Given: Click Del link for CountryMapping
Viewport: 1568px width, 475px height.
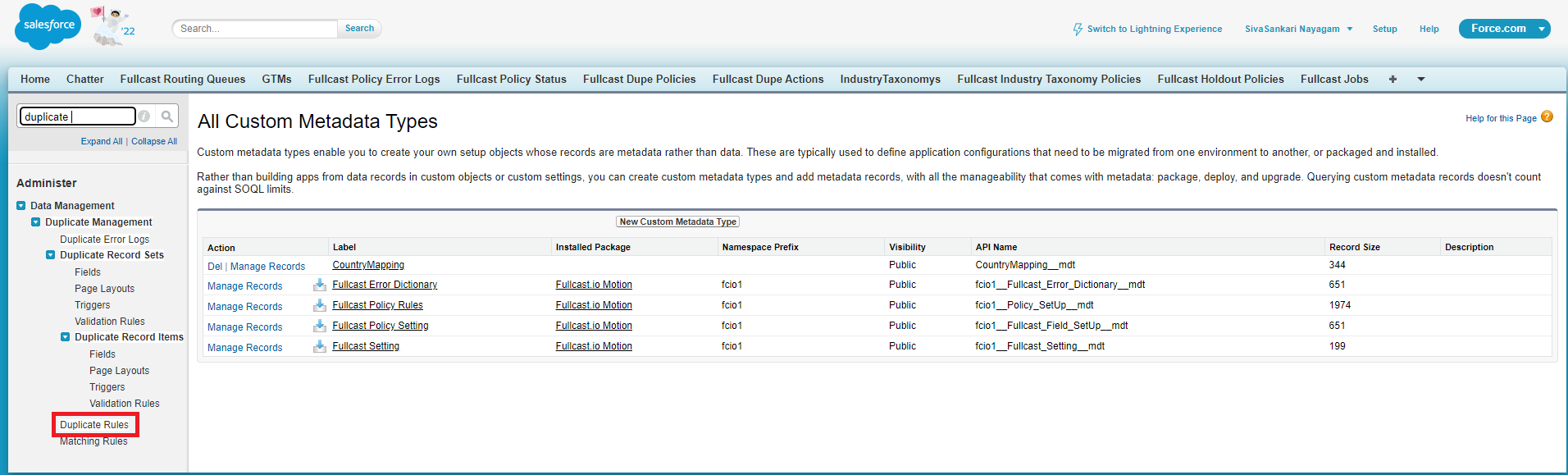Looking at the screenshot, I should (215, 267).
